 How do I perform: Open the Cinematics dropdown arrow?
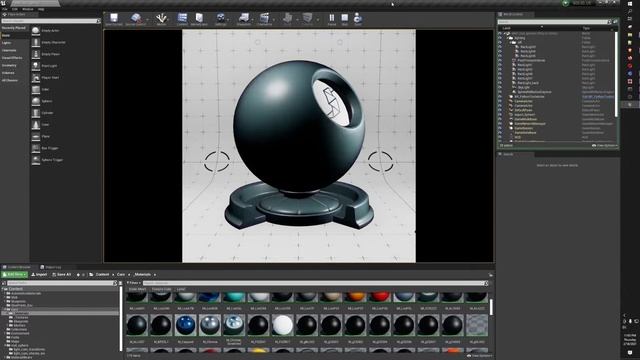pos(273,19)
